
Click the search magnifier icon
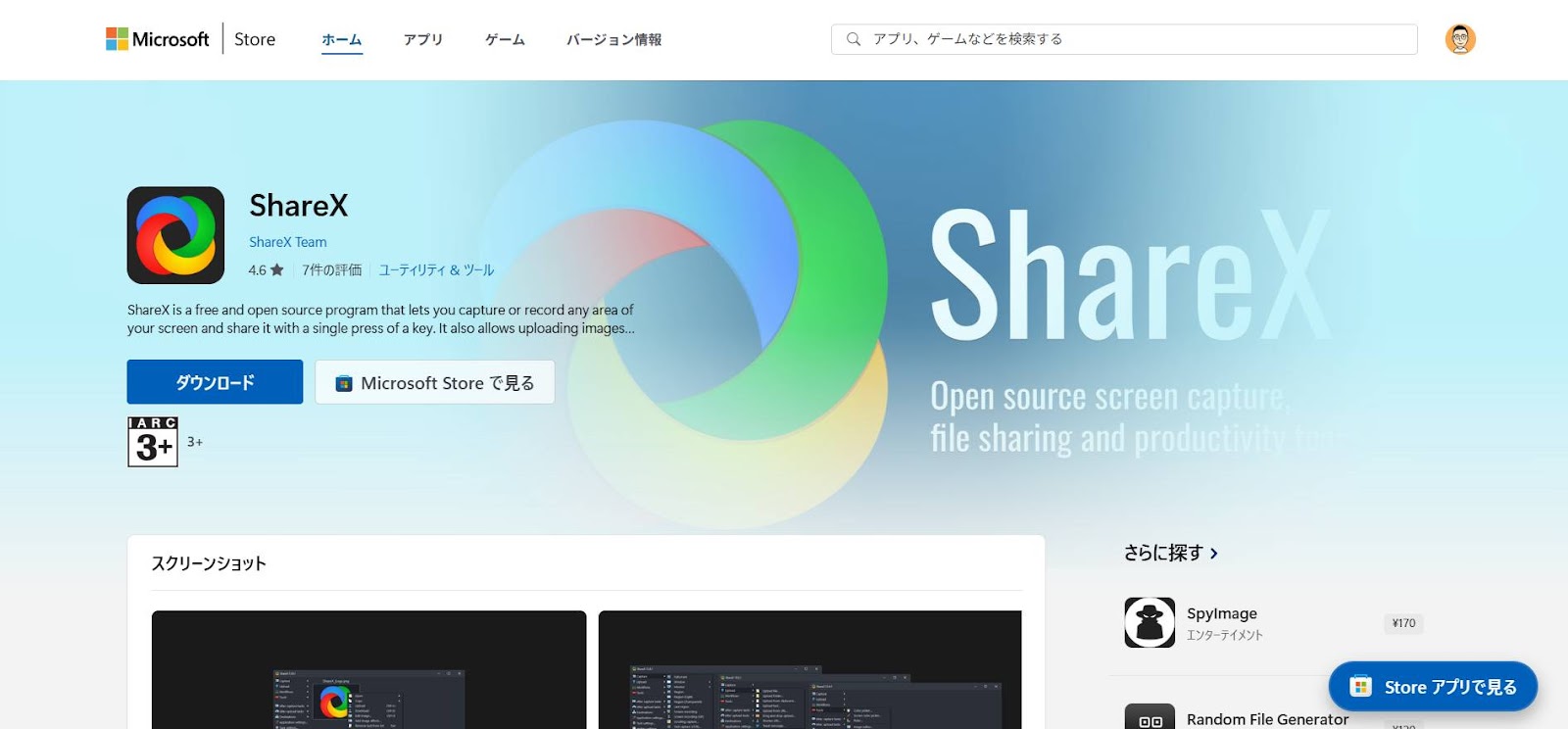[x=854, y=39]
